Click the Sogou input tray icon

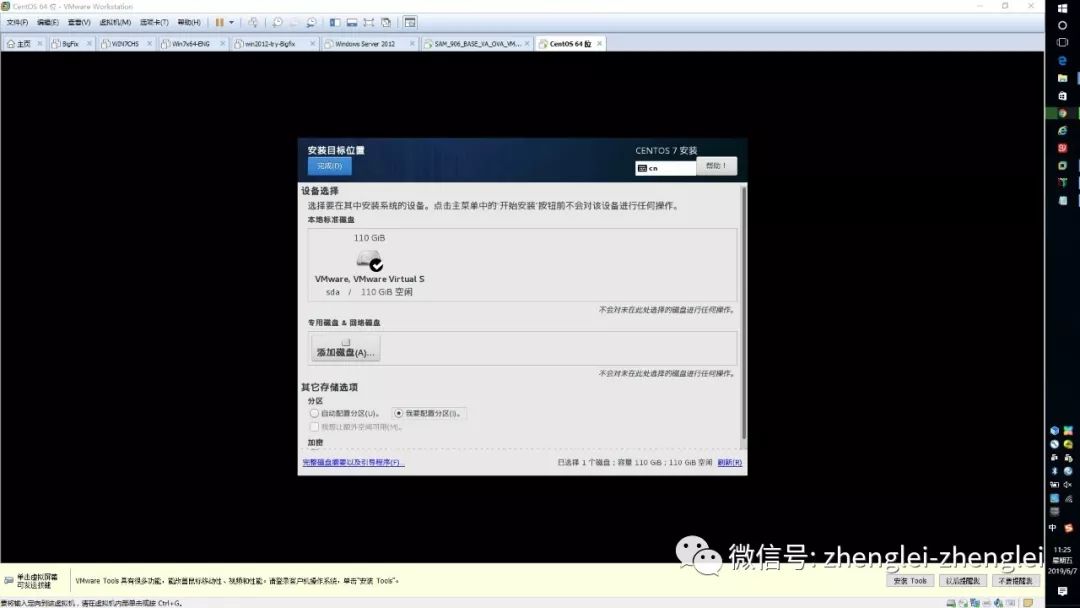pyautogui.click(x=1068, y=528)
